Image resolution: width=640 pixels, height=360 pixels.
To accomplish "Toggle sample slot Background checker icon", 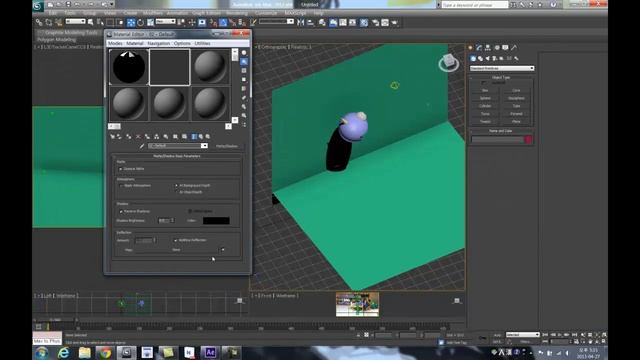I will (x=244, y=71).
